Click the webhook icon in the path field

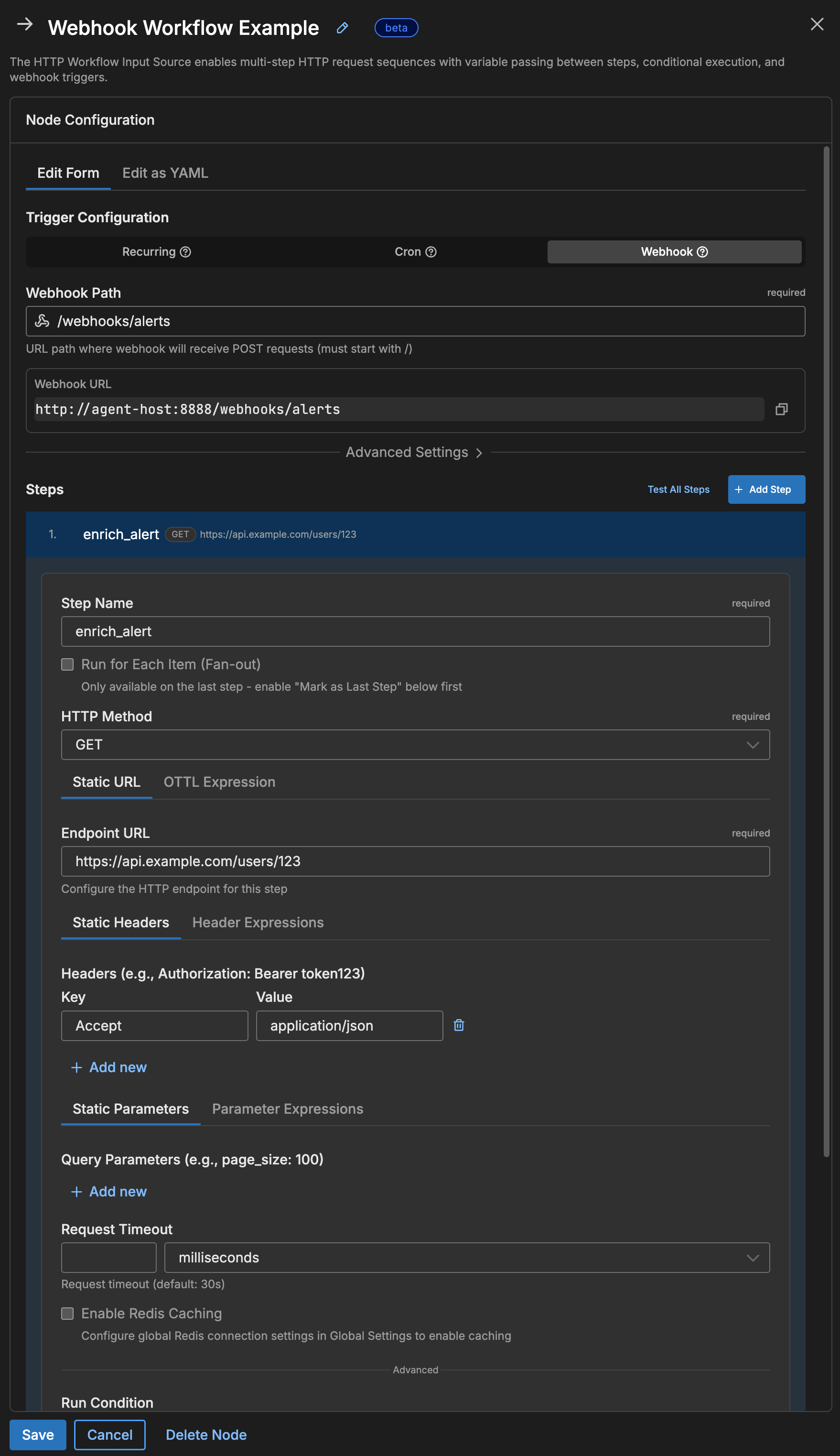(43, 321)
